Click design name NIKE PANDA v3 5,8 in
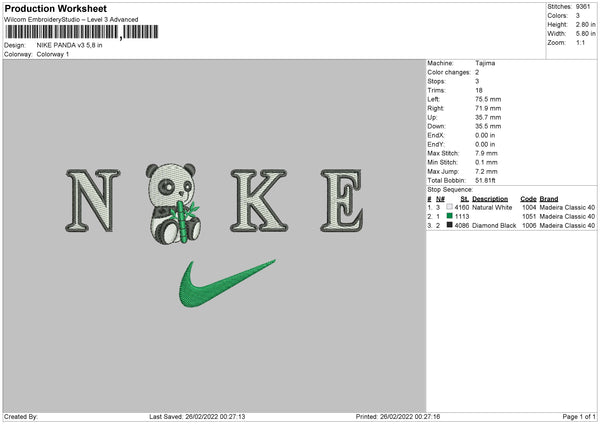The width and height of the screenshot is (600, 424). (x=69, y=45)
